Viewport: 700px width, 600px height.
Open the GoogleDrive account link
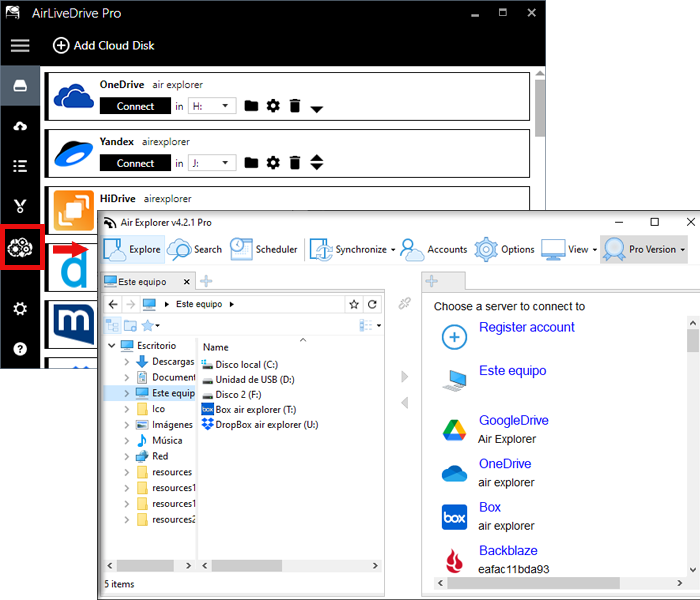coord(513,421)
